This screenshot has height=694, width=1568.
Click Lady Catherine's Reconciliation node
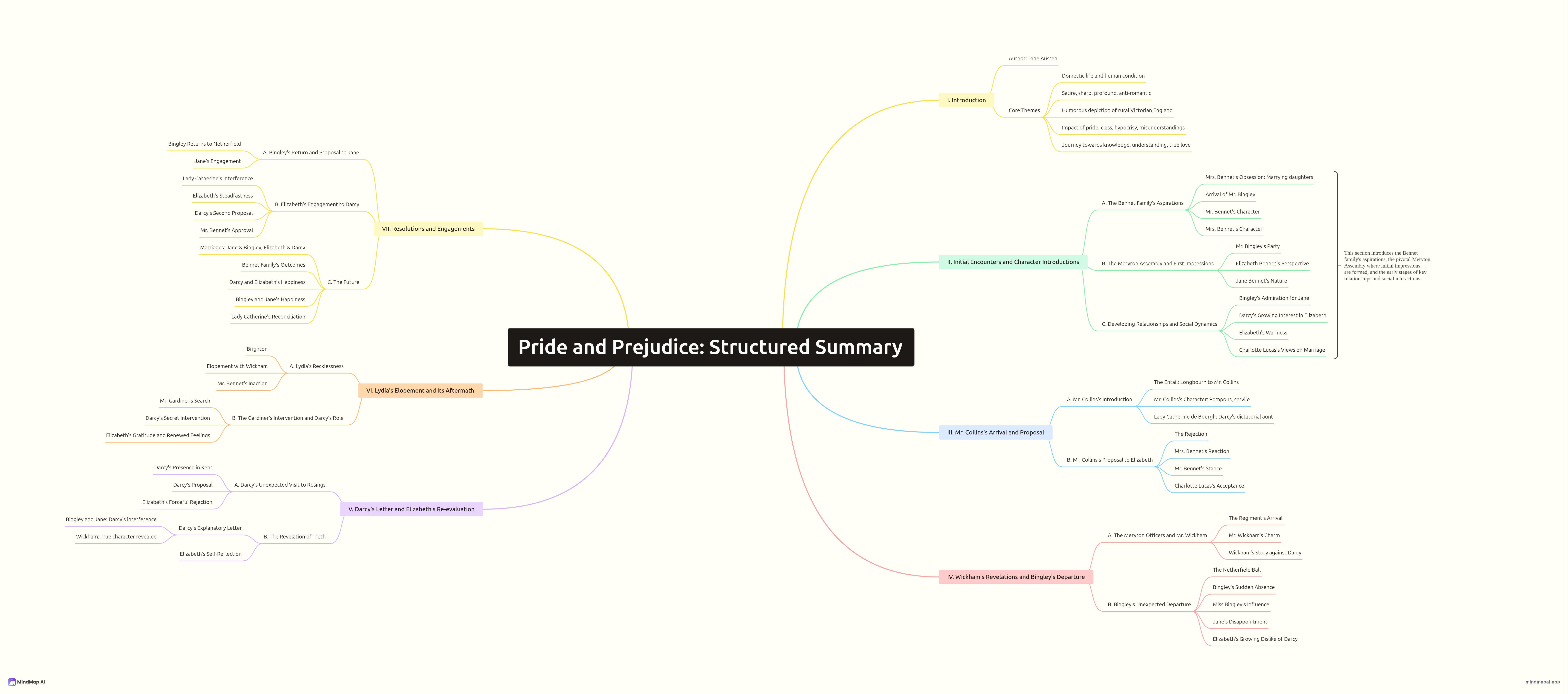[269, 317]
